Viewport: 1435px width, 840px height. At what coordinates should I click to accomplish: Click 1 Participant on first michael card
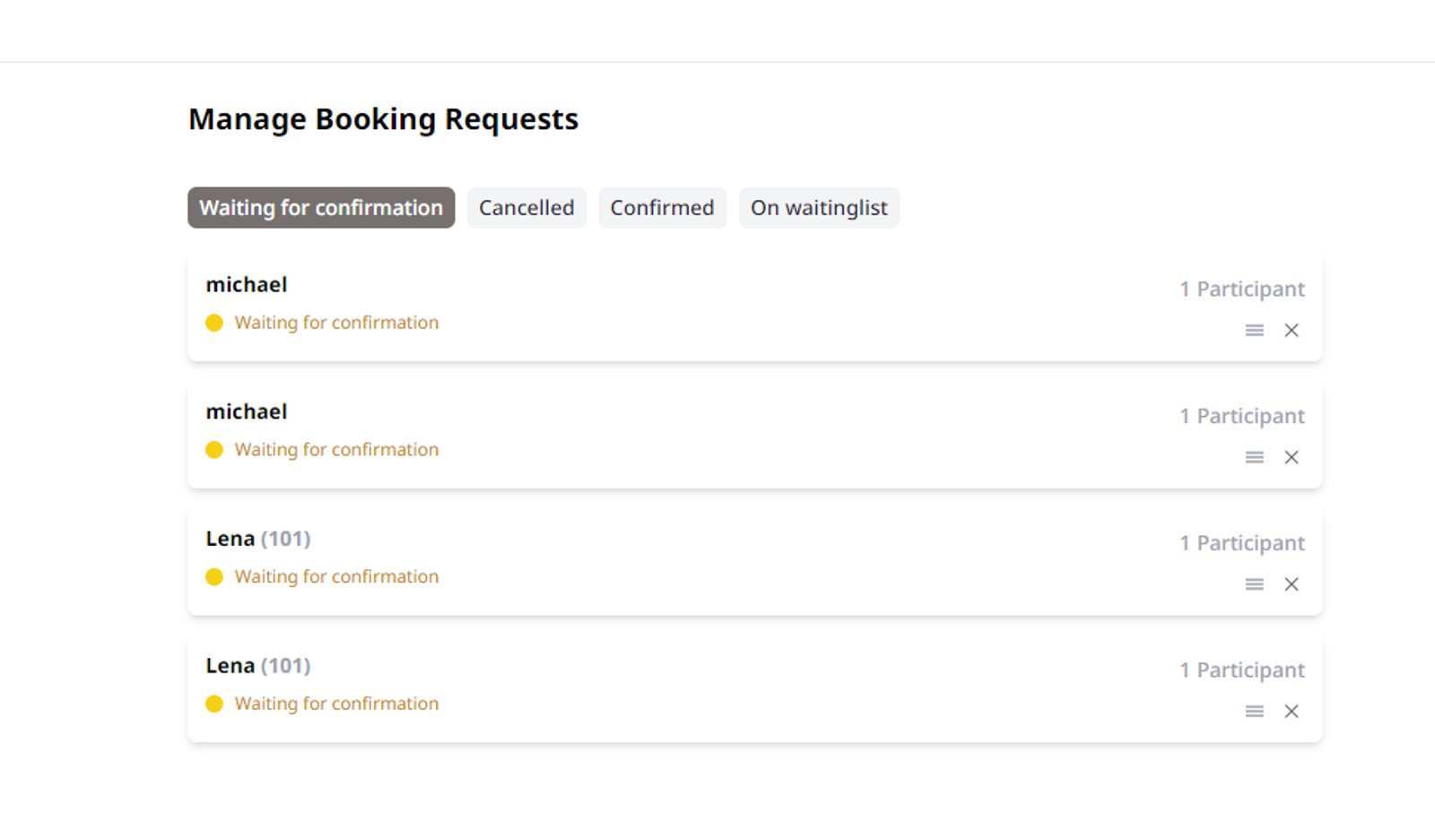[1242, 290]
